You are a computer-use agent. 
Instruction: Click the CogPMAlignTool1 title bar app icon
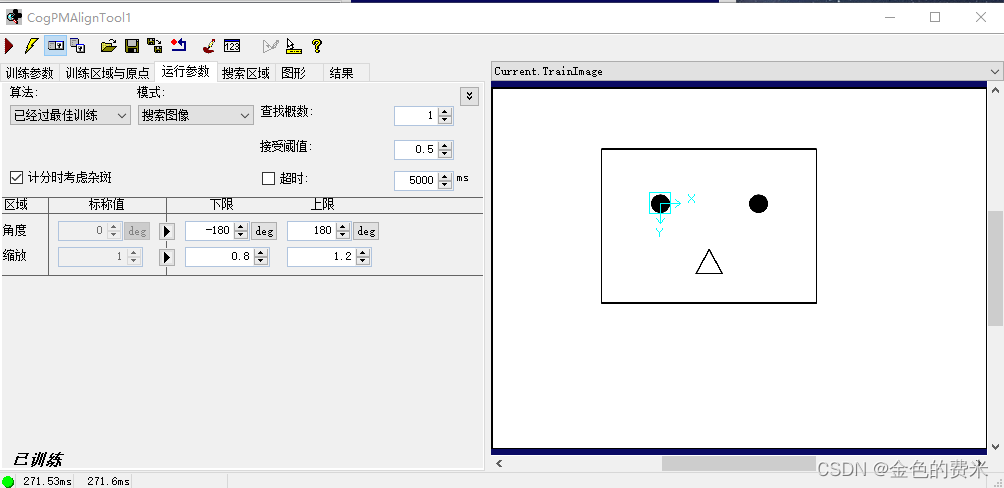[x=13, y=17]
